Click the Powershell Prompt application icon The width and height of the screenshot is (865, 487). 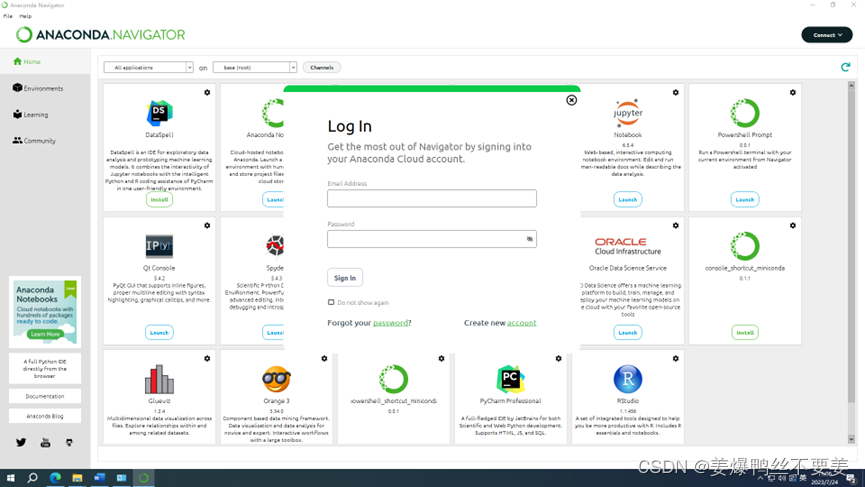[x=745, y=113]
